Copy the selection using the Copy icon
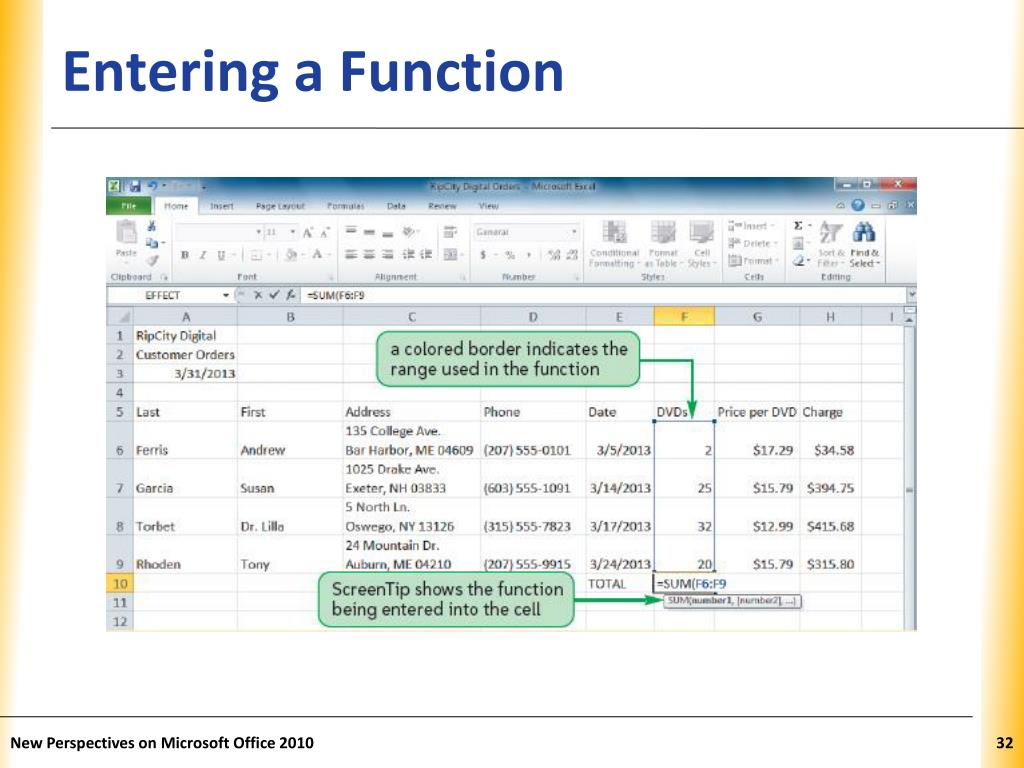The height and width of the screenshot is (768, 1024). (152, 243)
